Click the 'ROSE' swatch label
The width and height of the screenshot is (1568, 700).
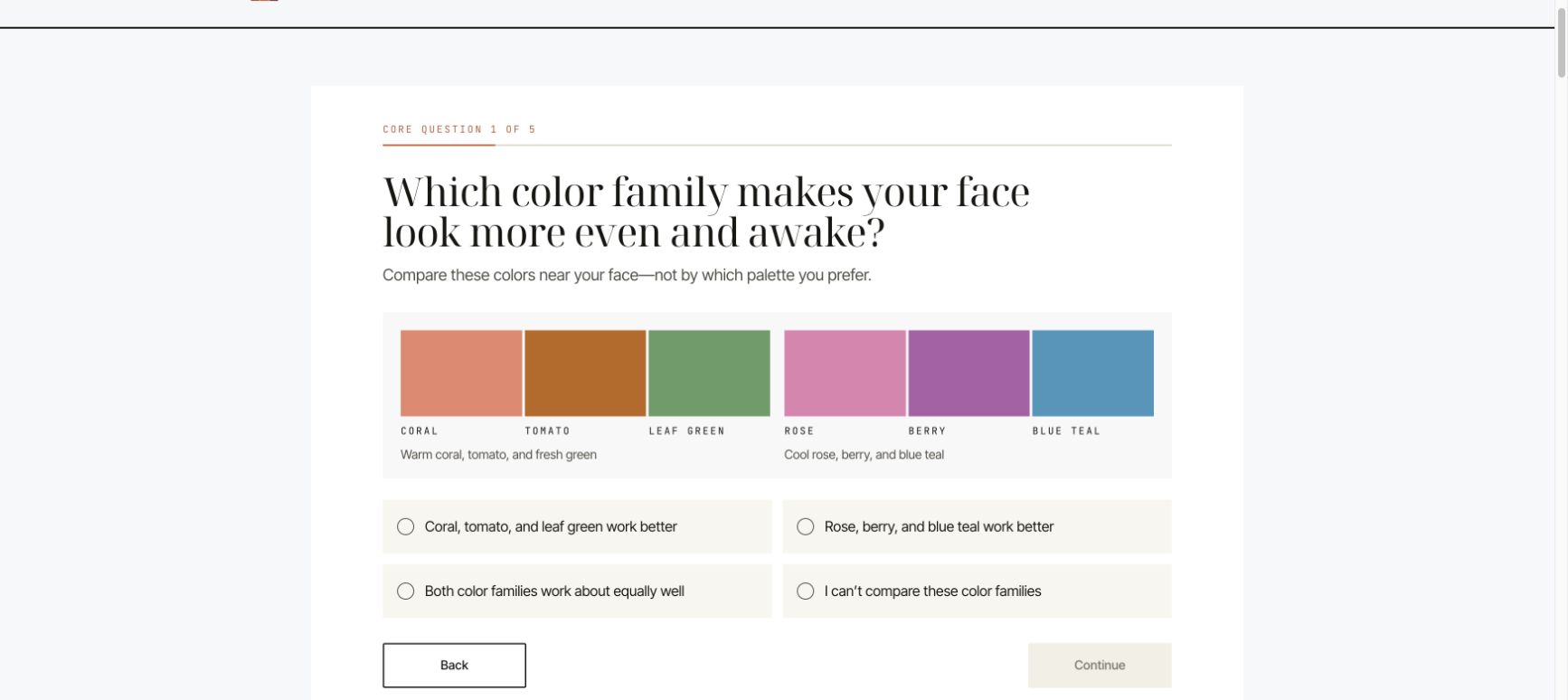click(x=799, y=431)
